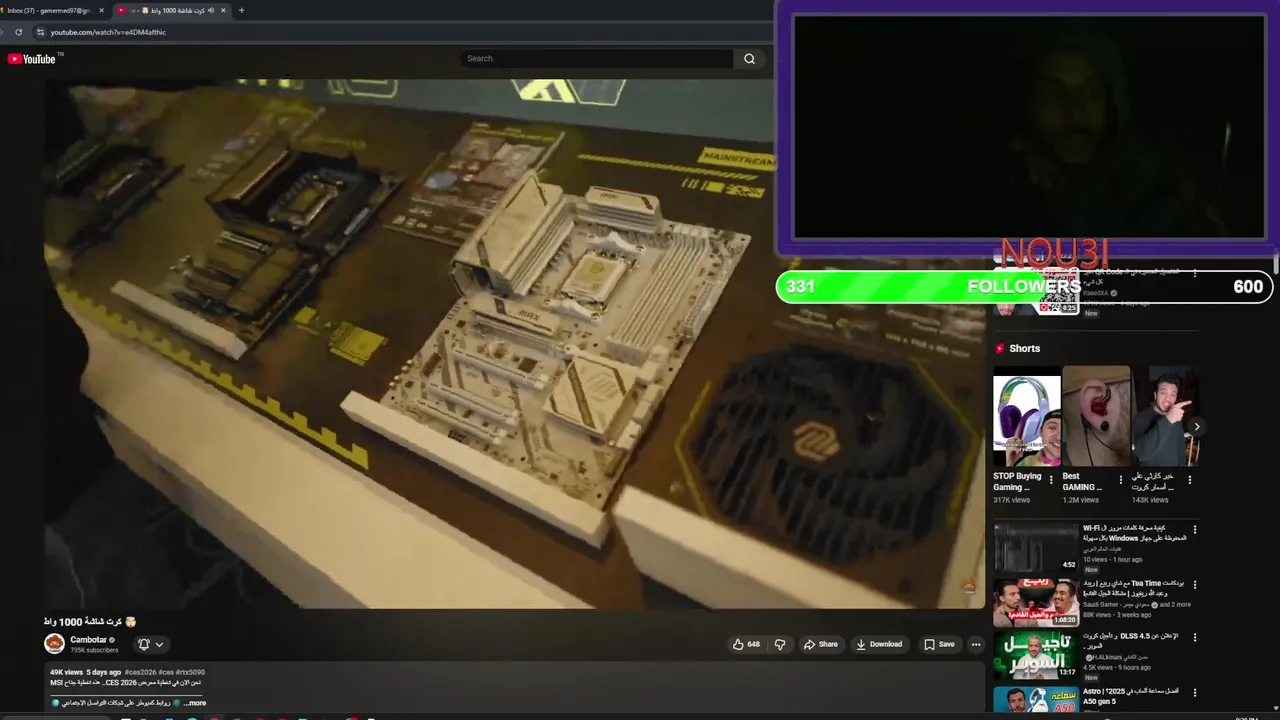This screenshot has width=1280, height=720.
Task: Close the Inbox (37) tab
Action: point(101,10)
